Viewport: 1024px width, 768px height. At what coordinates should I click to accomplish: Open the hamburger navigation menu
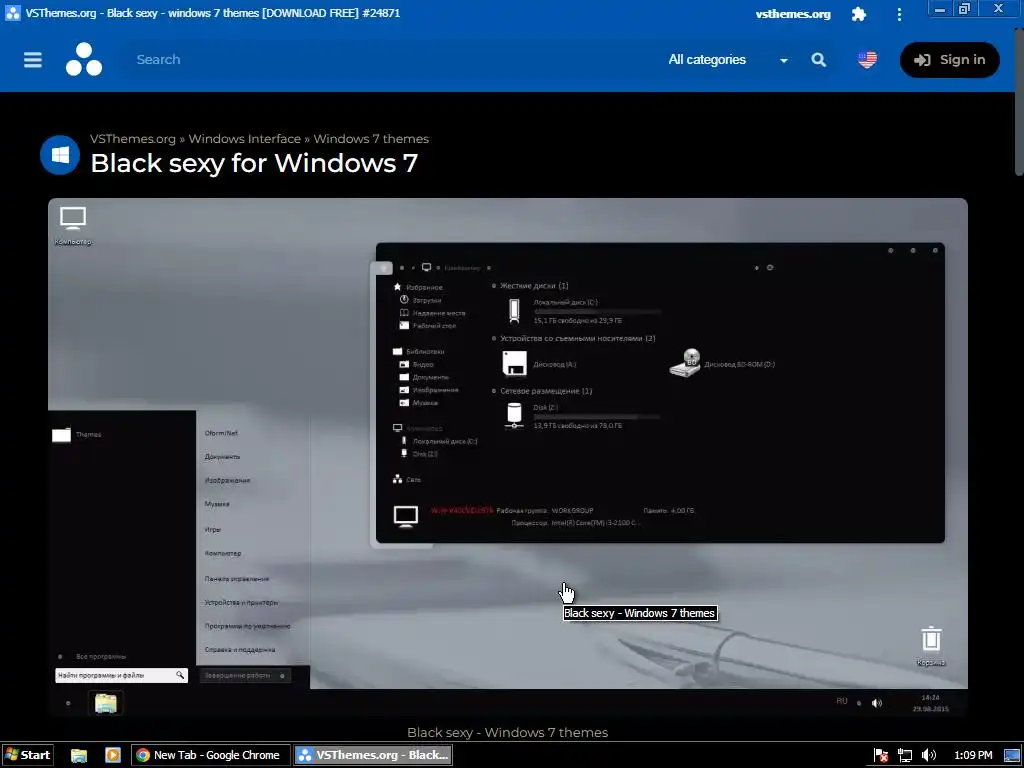33,59
